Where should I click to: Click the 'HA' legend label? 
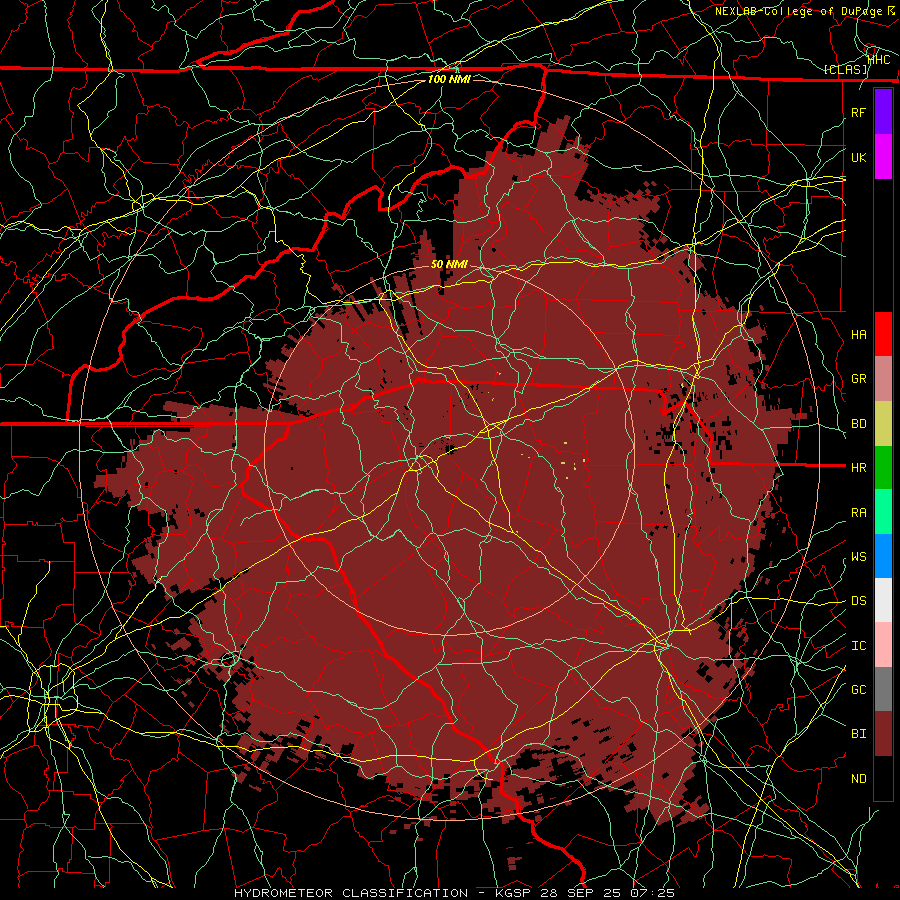click(858, 334)
